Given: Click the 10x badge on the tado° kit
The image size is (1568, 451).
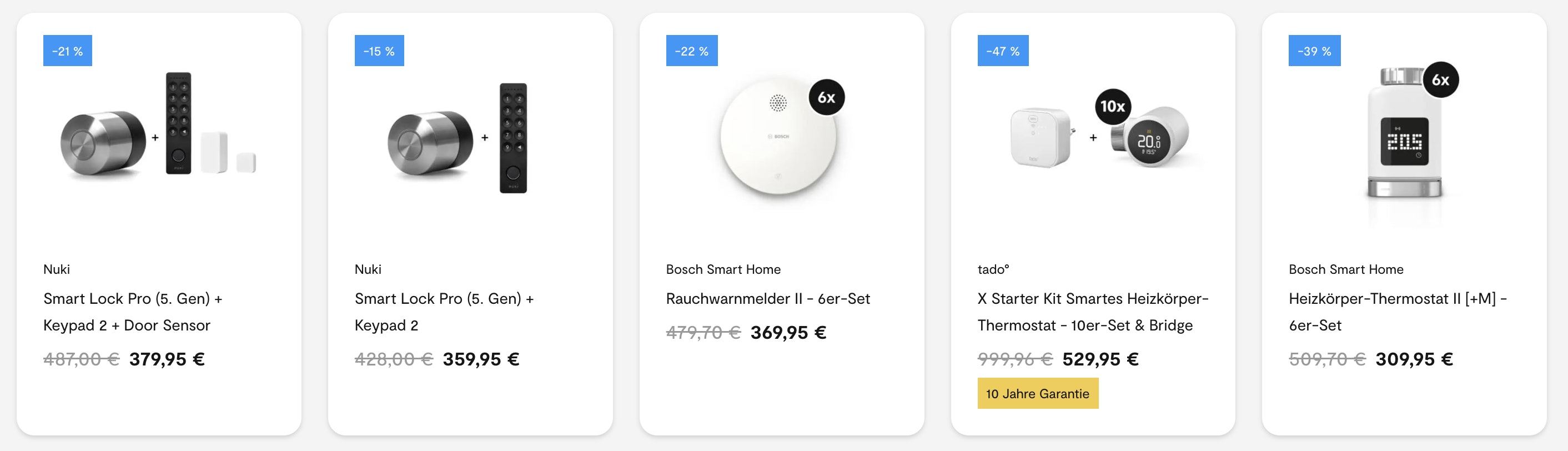Looking at the screenshot, I should point(1112,107).
